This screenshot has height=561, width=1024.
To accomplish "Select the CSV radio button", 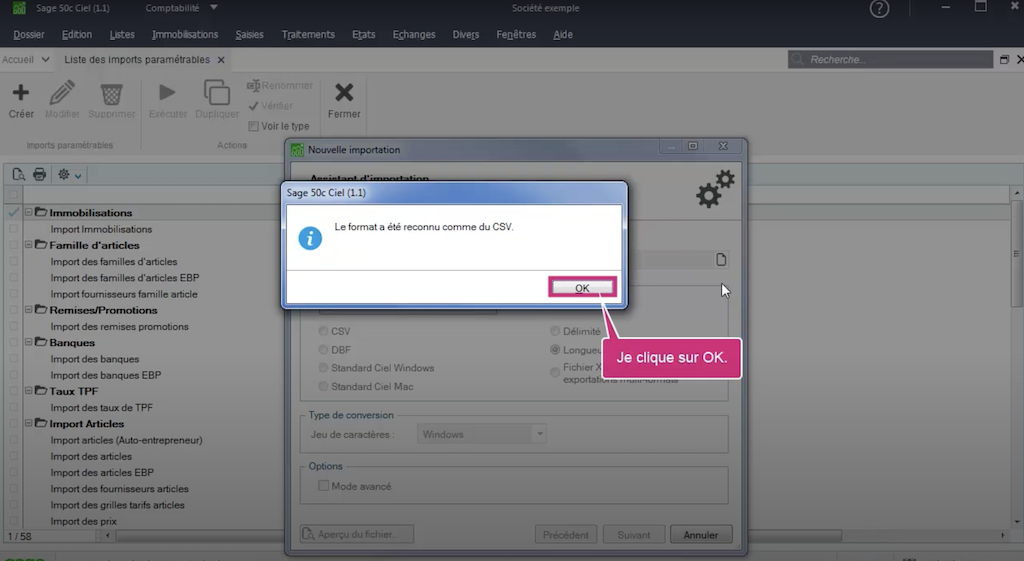I will coord(323,331).
